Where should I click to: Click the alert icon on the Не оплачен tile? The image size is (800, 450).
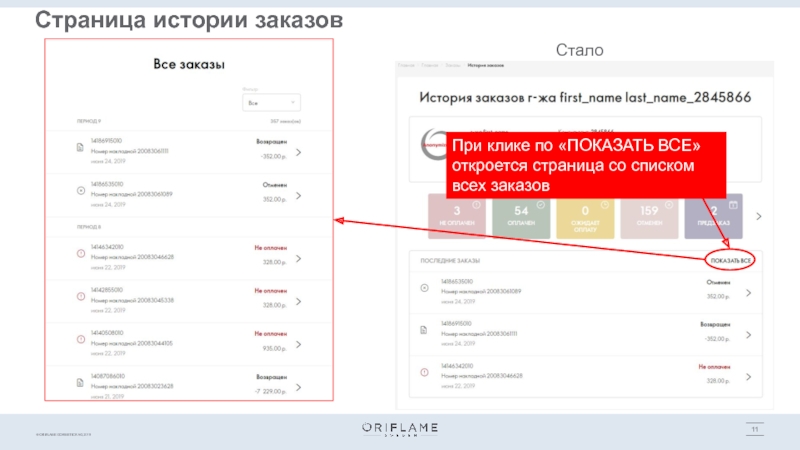pyautogui.click(x=477, y=205)
